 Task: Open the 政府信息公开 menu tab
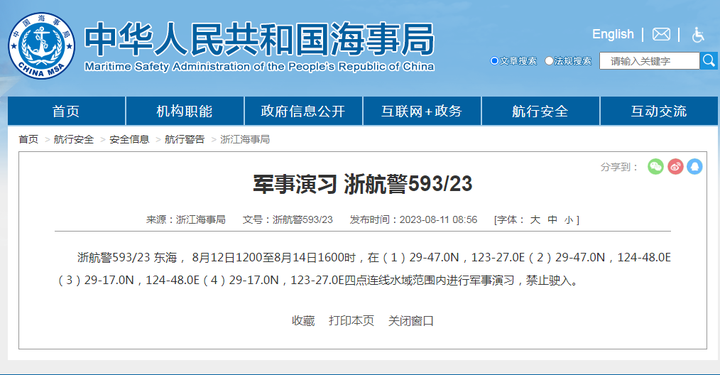(x=303, y=111)
